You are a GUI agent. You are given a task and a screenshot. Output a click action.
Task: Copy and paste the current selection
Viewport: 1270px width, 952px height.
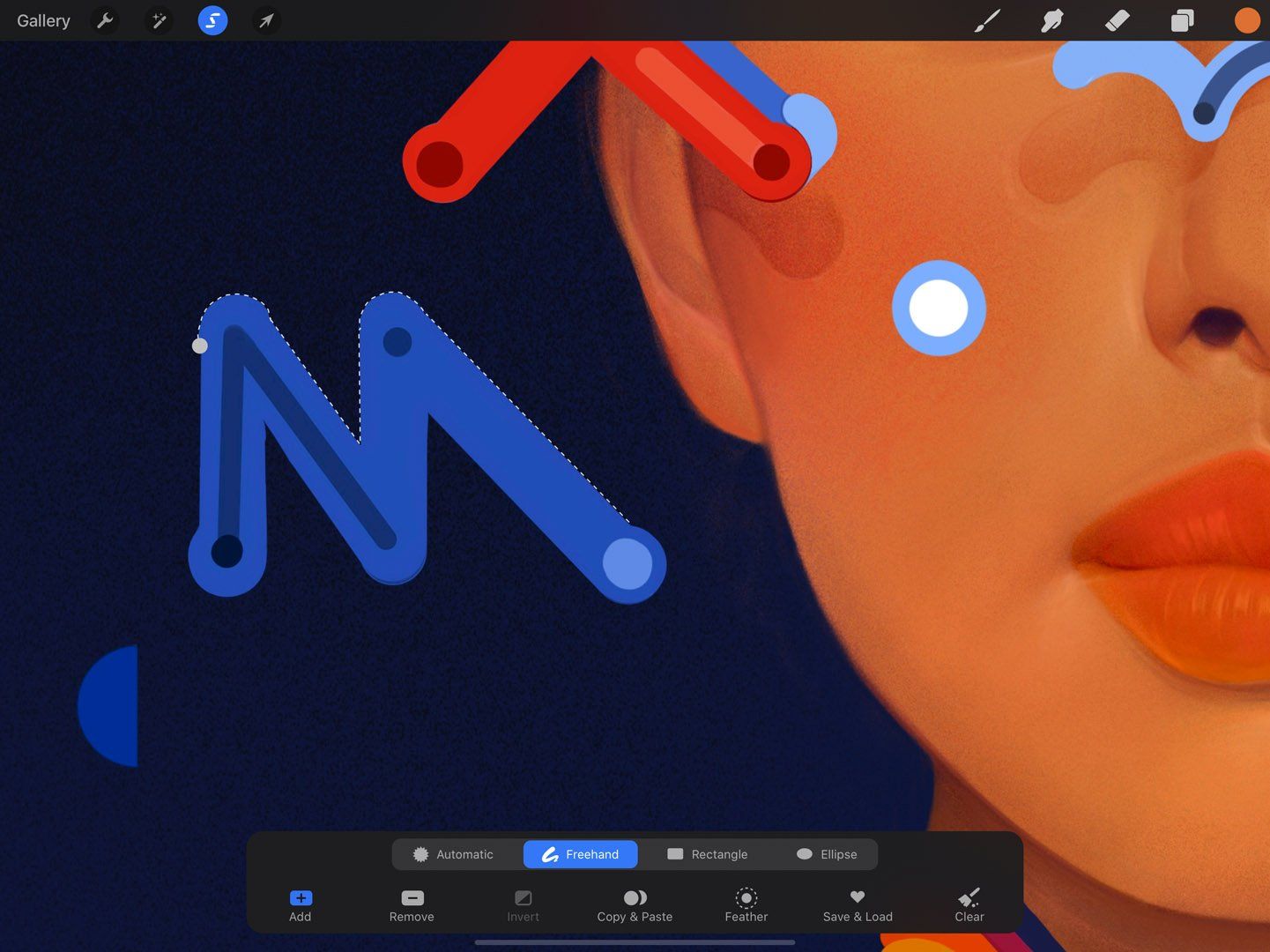point(635,905)
